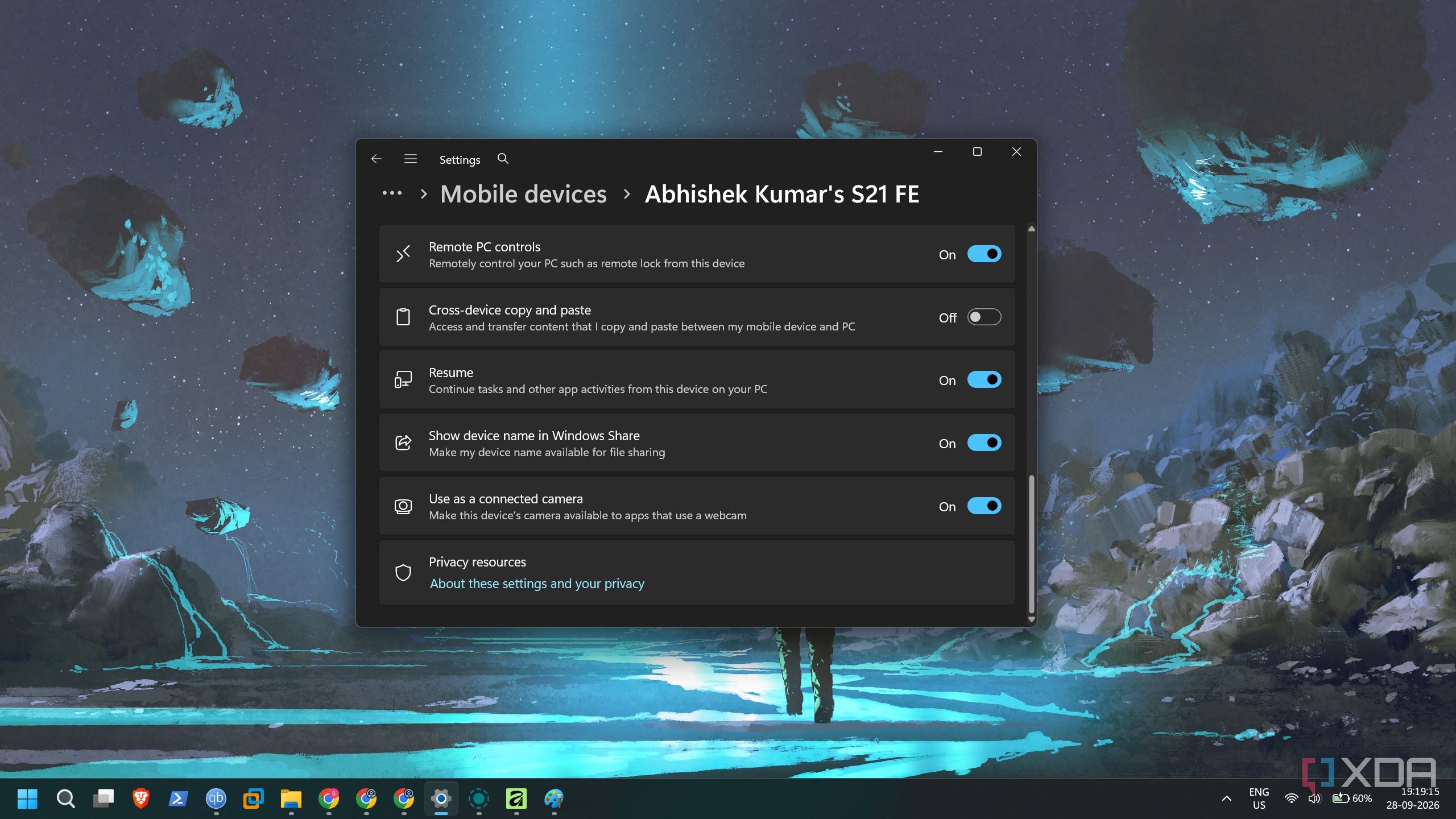Click the Remote PC controls row icon

(x=403, y=254)
